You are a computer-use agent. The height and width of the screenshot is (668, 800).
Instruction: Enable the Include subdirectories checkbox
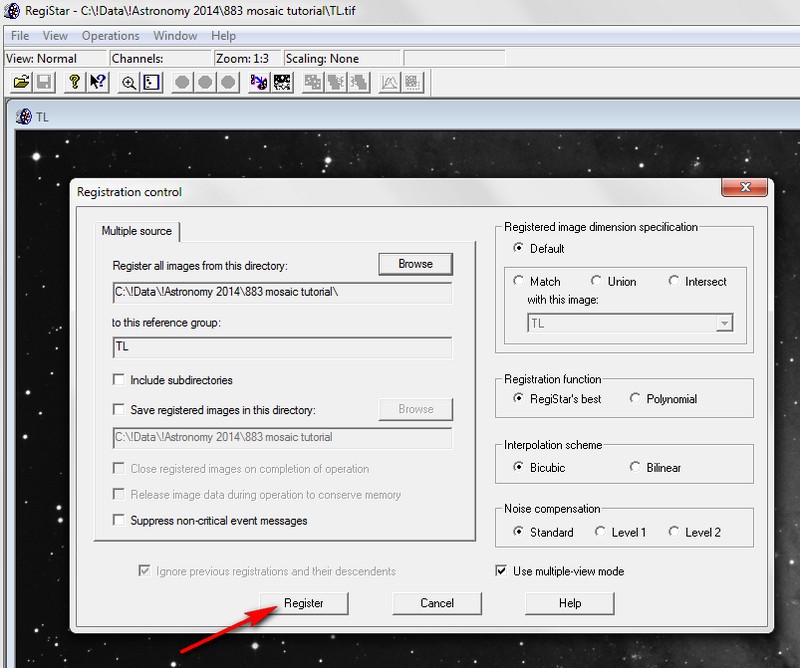pyautogui.click(x=119, y=380)
